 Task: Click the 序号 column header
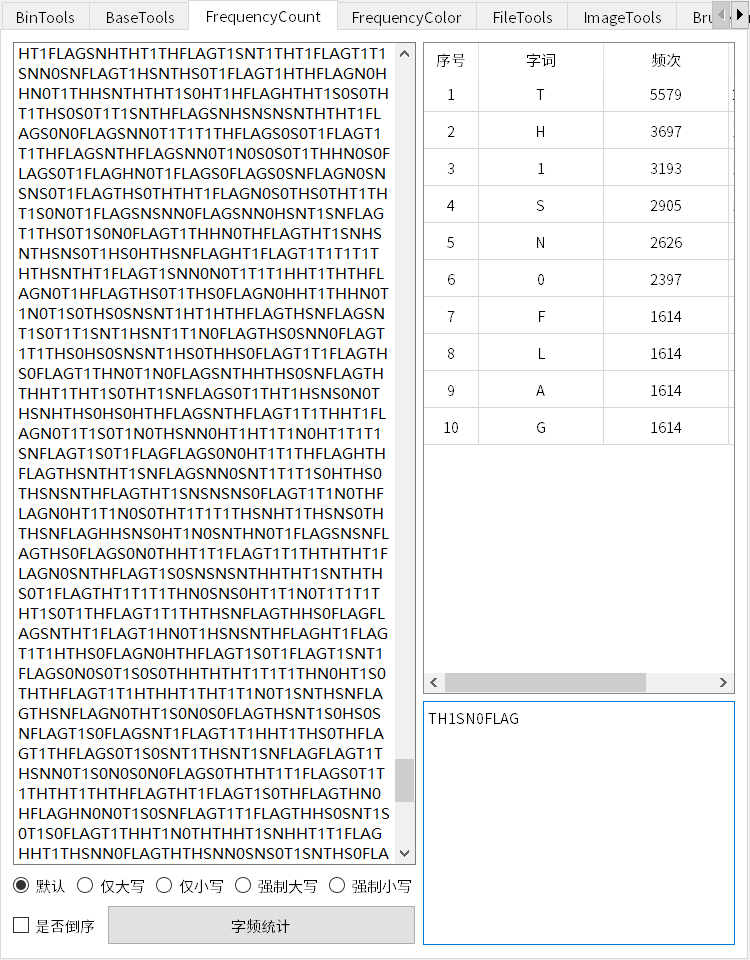click(x=451, y=59)
